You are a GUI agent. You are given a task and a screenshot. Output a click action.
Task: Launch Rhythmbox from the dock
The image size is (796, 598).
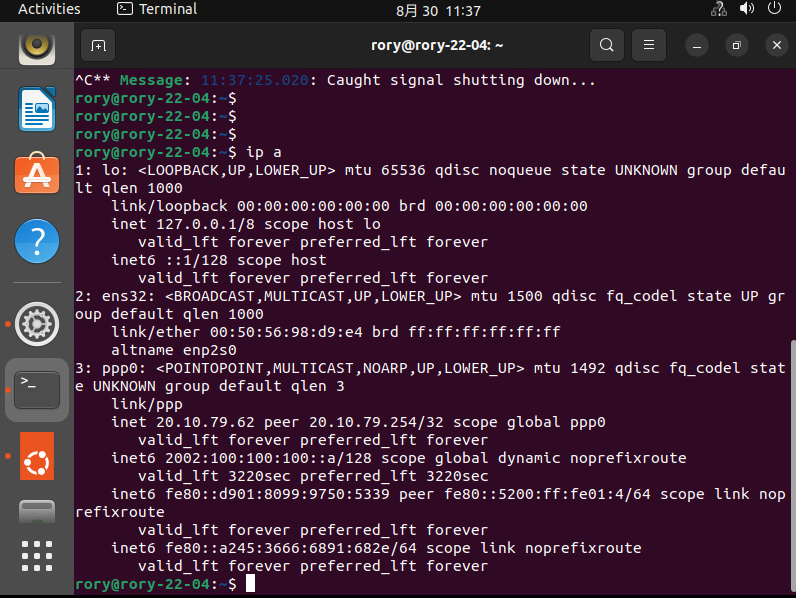[37, 45]
